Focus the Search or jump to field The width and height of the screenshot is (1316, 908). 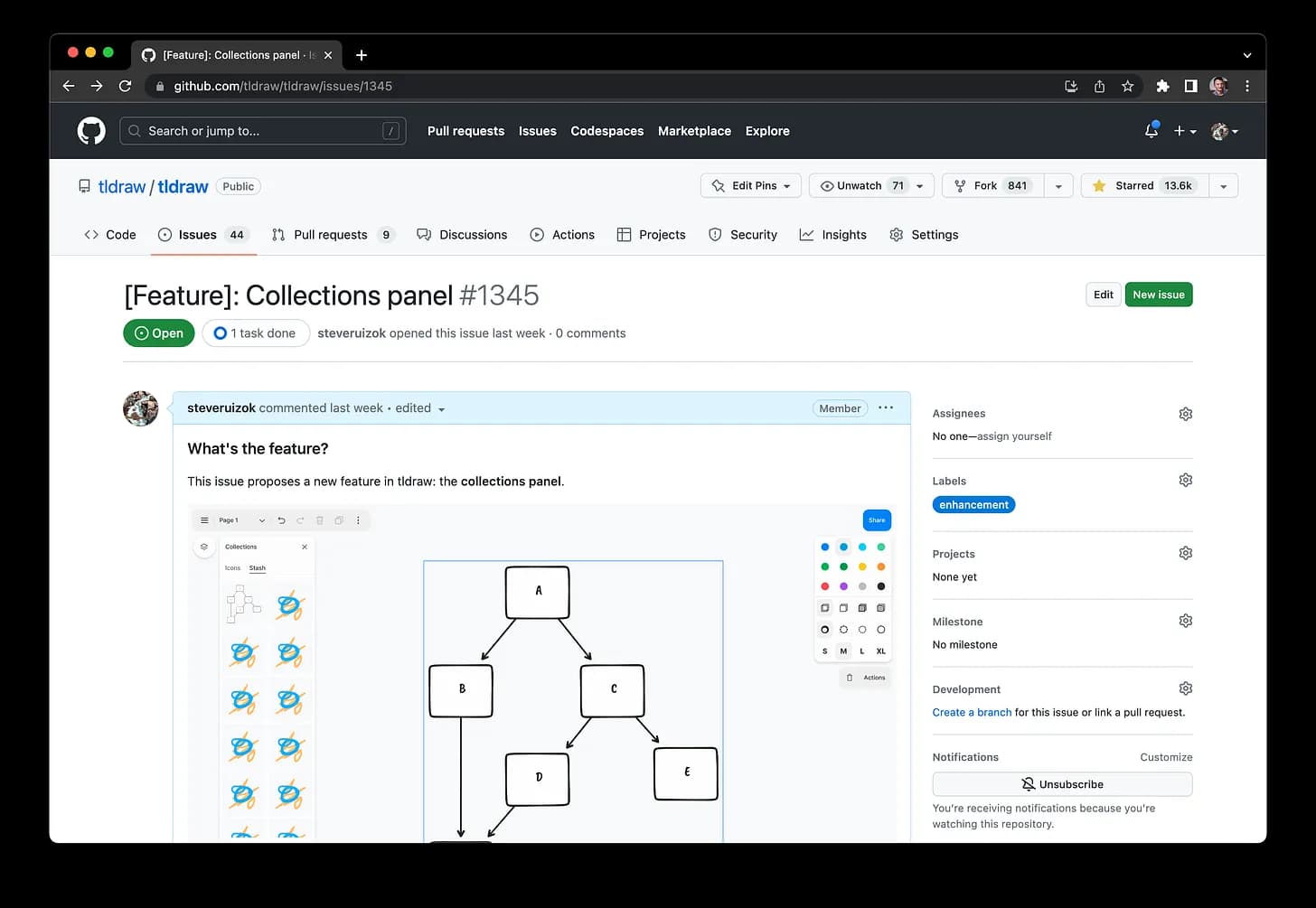[262, 131]
